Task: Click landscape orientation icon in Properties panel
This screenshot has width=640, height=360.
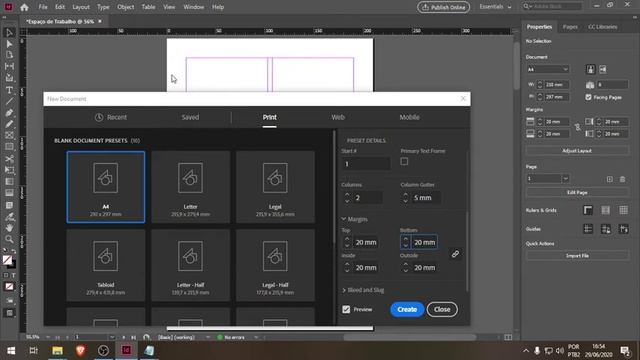Action: (603, 69)
